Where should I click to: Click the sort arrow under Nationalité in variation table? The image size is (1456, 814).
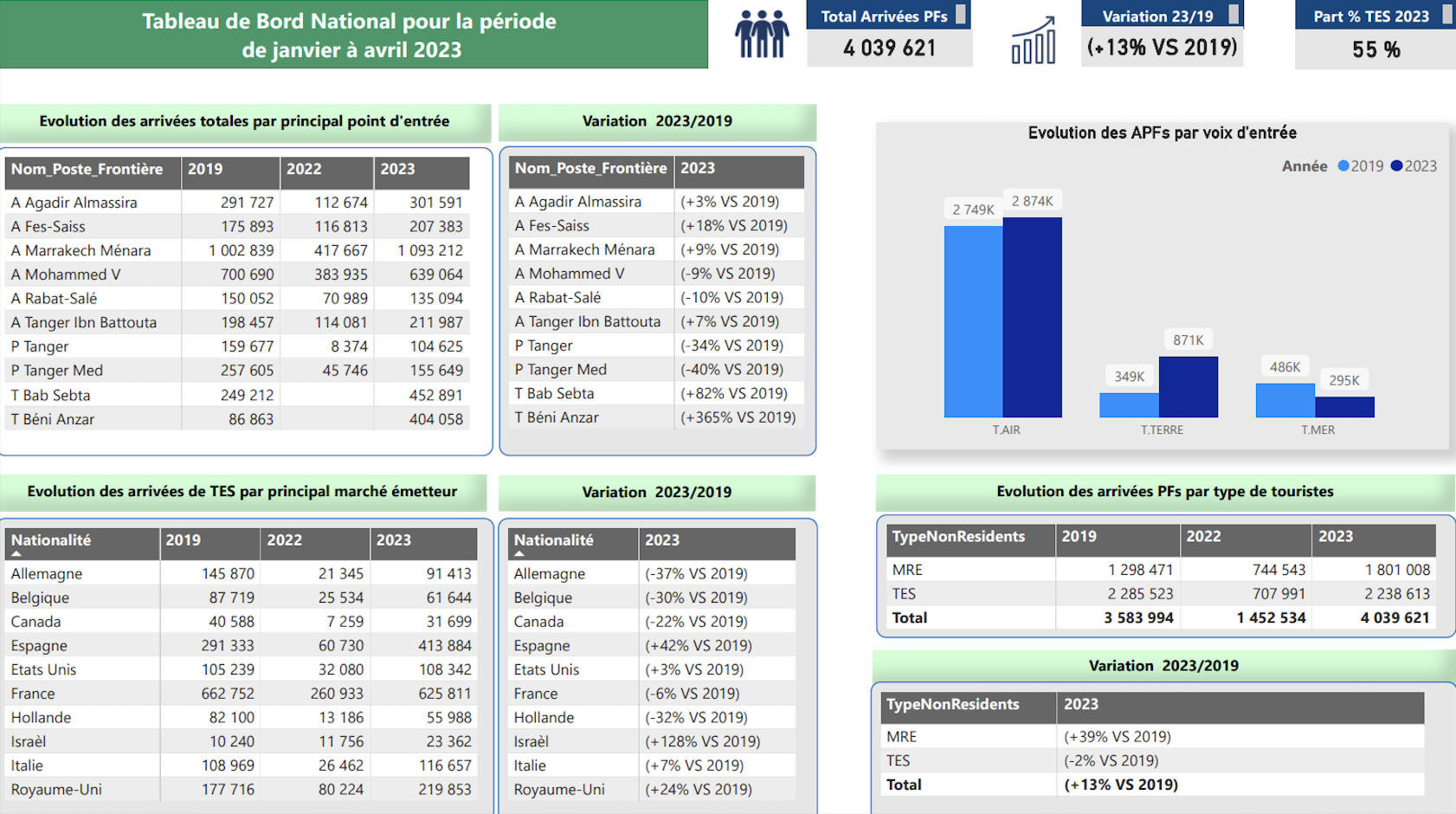519,553
